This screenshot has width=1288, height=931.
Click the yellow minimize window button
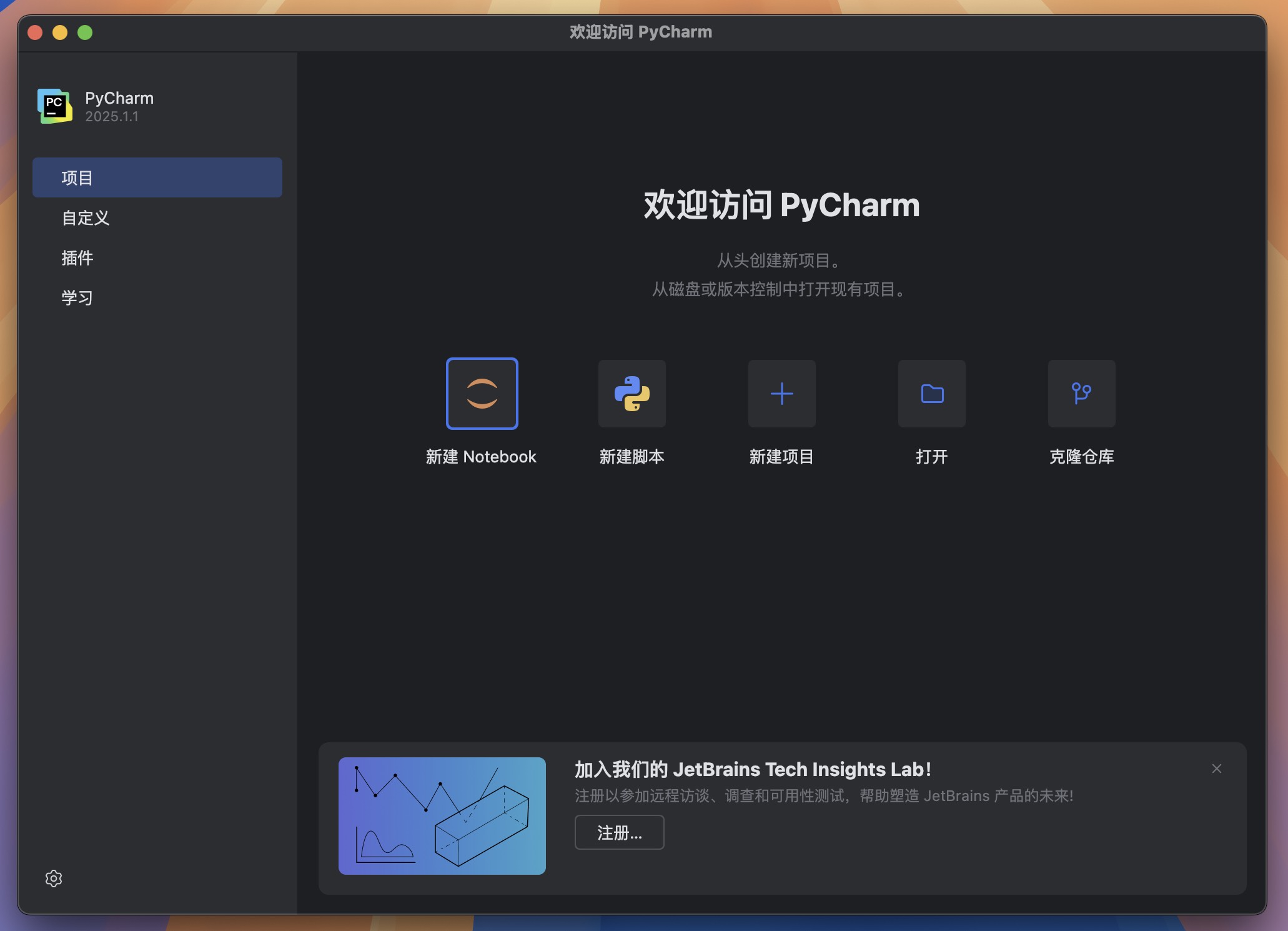point(60,32)
